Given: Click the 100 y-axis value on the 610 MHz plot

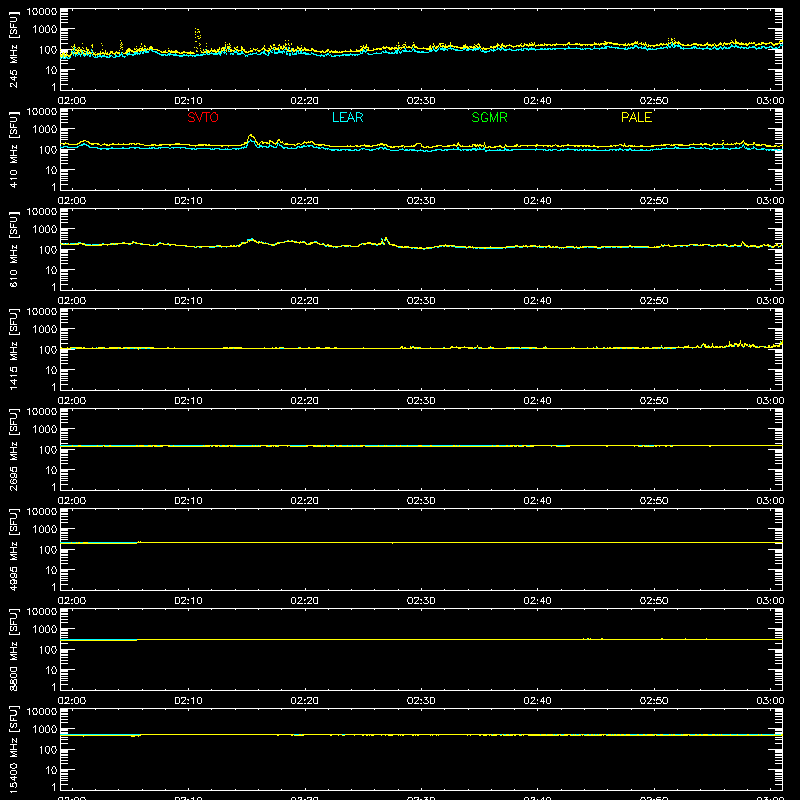Looking at the screenshot, I should [x=48, y=250].
